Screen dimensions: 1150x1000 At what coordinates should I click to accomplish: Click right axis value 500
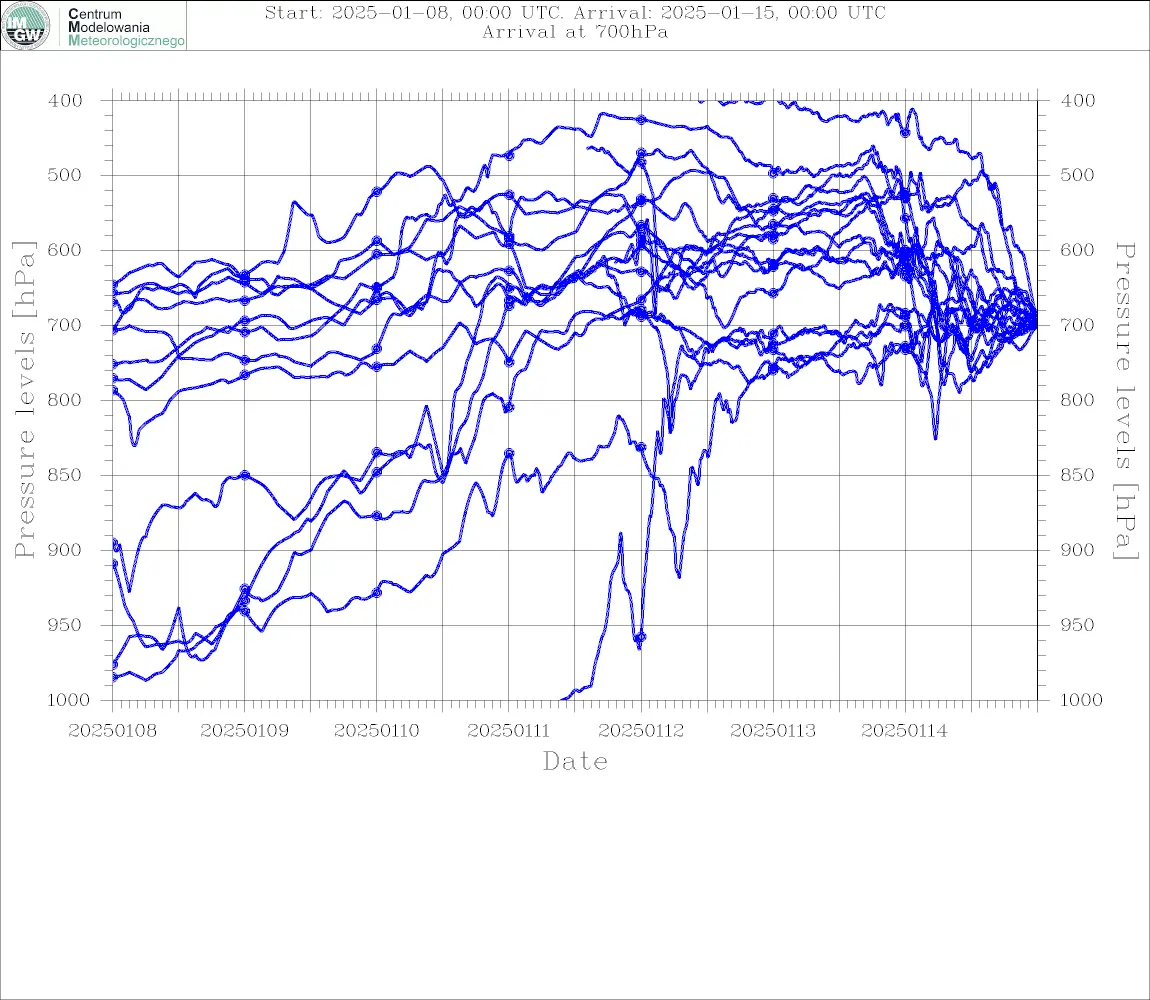[1077, 175]
